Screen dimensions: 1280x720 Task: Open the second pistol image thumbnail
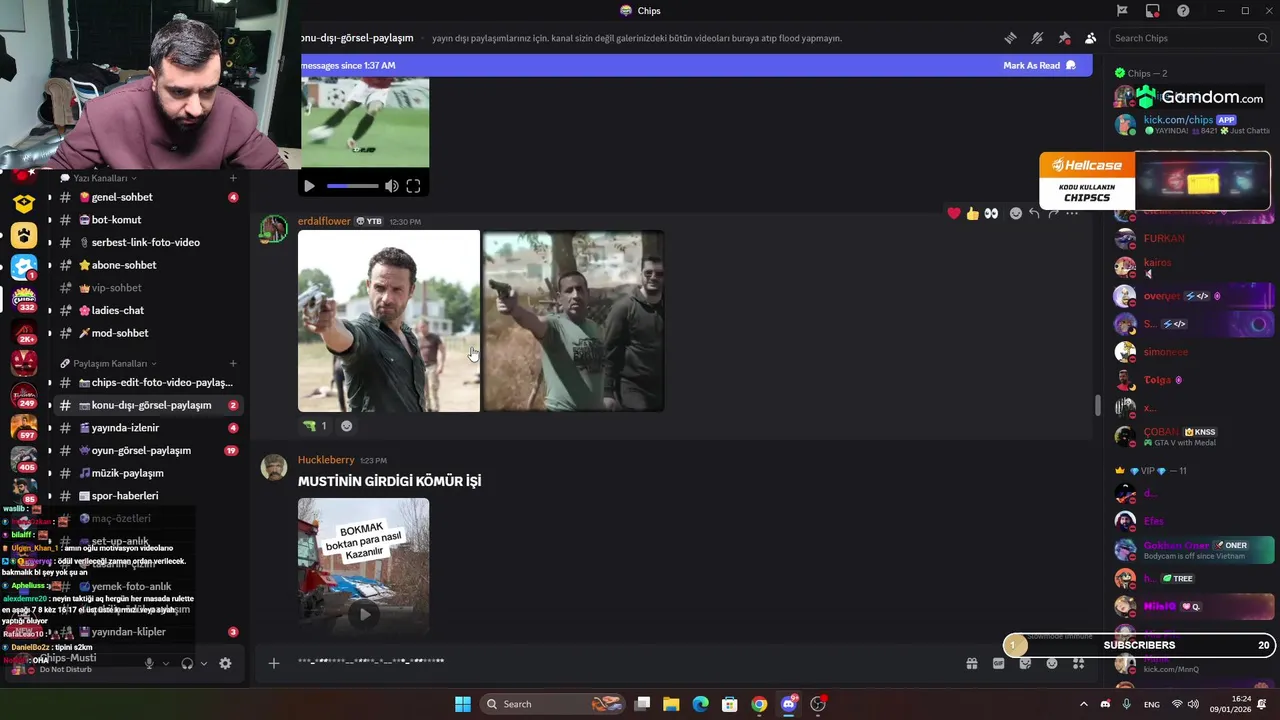[x=574, y=321]
